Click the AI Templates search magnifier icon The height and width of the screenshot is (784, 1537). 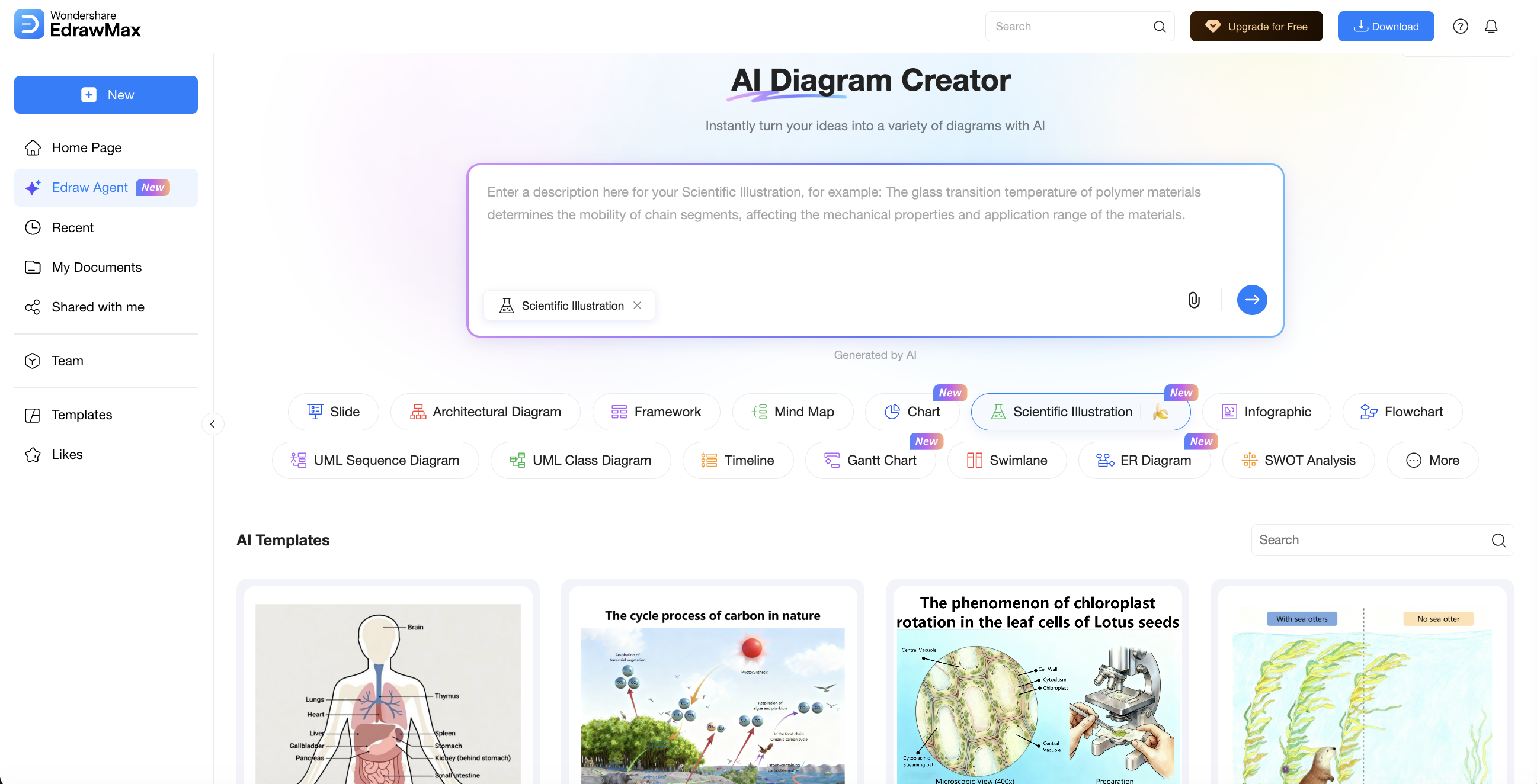pyautogui.click(x=1498, y=540)
